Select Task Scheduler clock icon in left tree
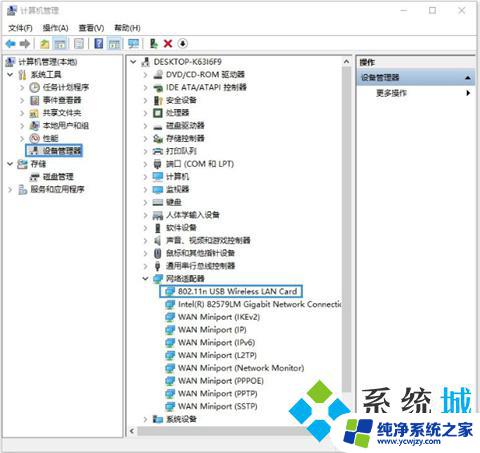480x453 pixels. pyautogui.click(x=34, y=88)
